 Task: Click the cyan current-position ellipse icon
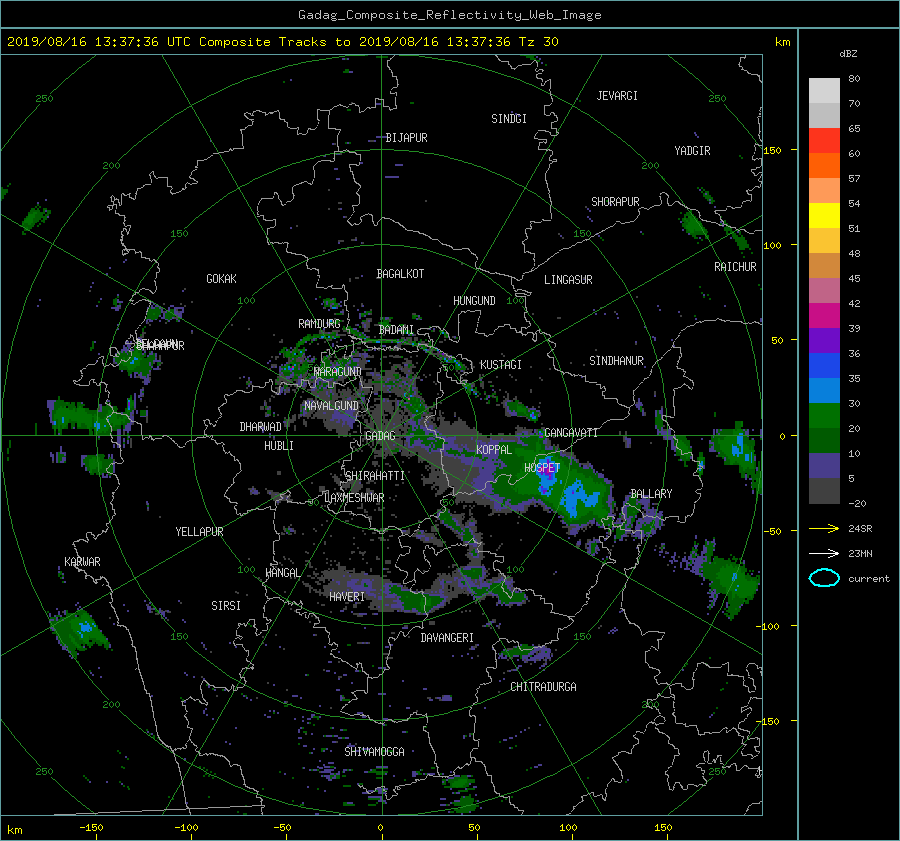824,578
